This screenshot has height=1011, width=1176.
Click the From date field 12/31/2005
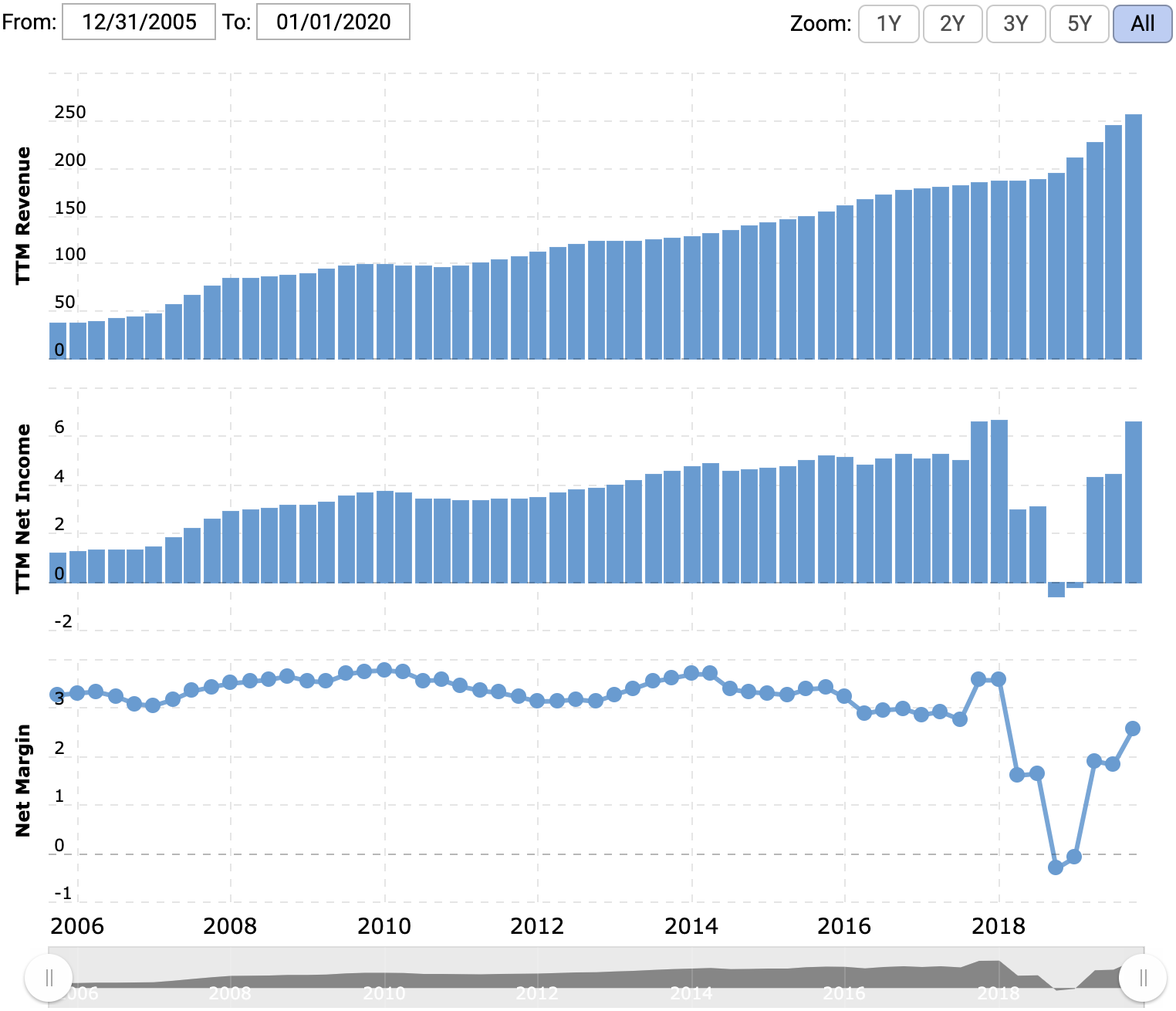pos(139,22)
